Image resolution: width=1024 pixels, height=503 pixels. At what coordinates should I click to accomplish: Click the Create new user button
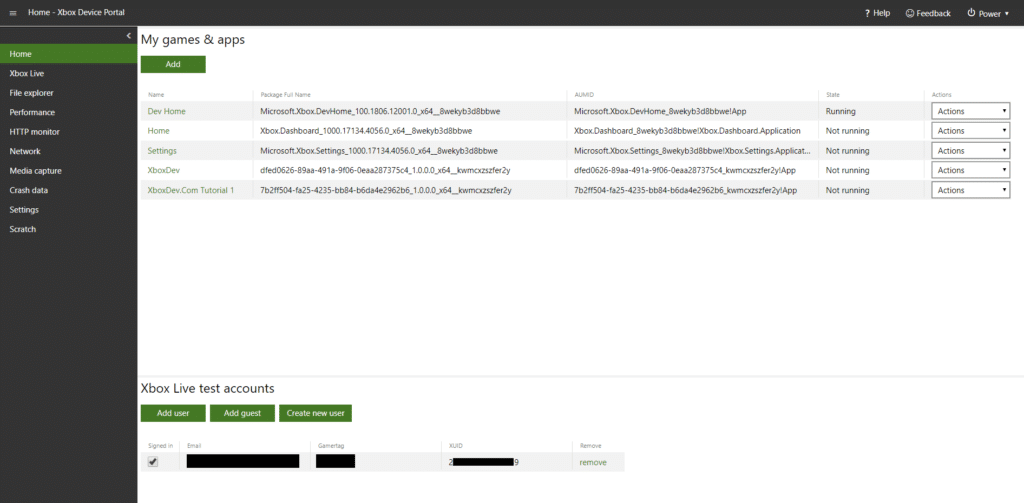pos(315,413)
